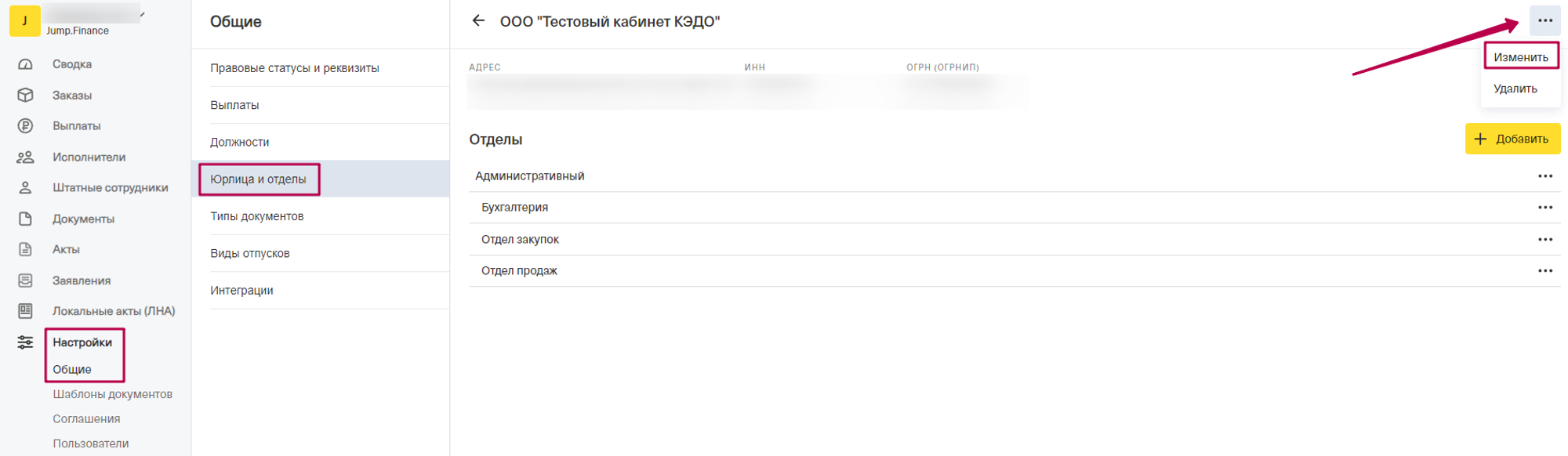Open more options for Отдел закупок
This screenshot has height=456, width=1568.
coord(1544,240)
